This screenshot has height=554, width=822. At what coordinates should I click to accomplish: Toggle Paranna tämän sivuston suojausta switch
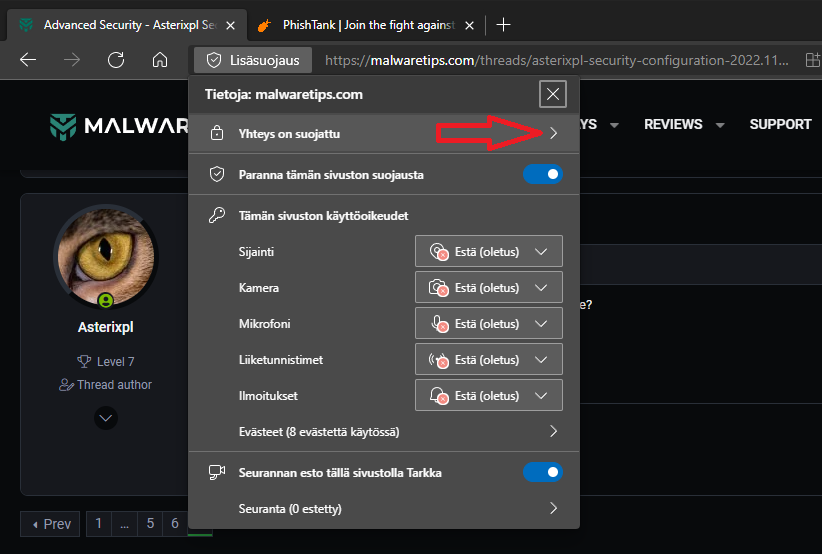tap(543, 175)
